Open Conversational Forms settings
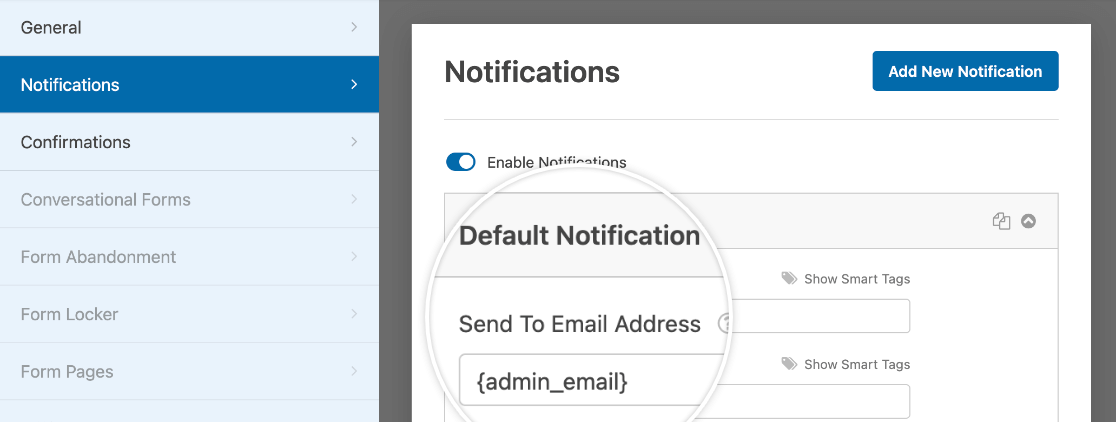The image size is (1116, 422). coord(189,200)
